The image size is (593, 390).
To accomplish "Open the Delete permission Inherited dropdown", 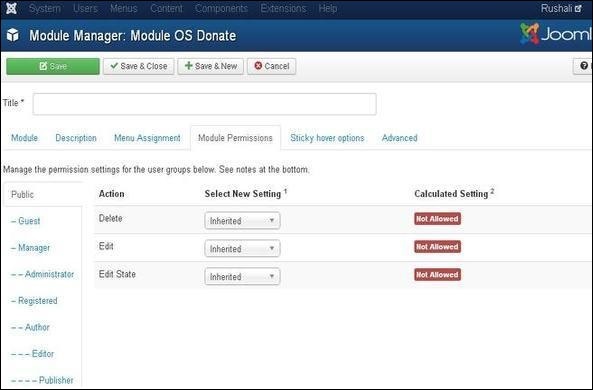I will 242,221.
